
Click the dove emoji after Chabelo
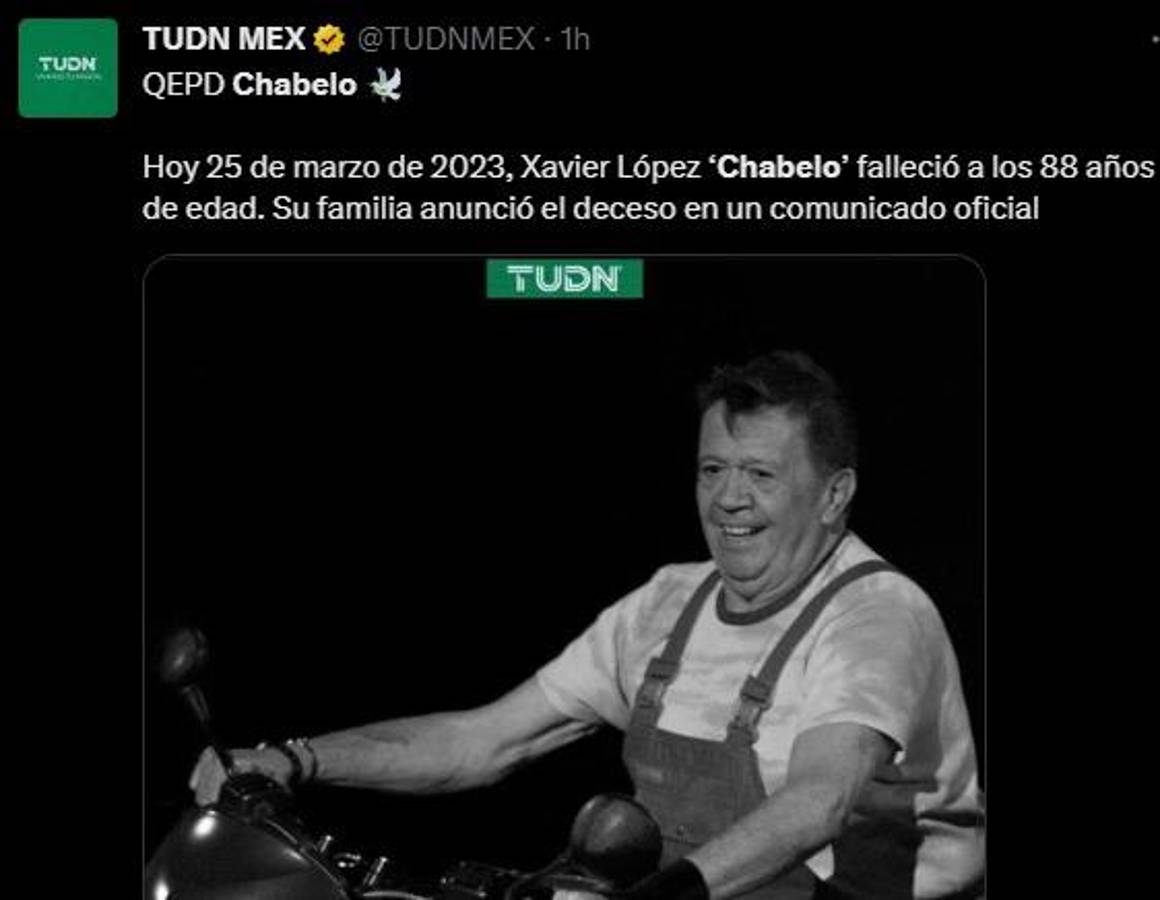click(385, 85)
